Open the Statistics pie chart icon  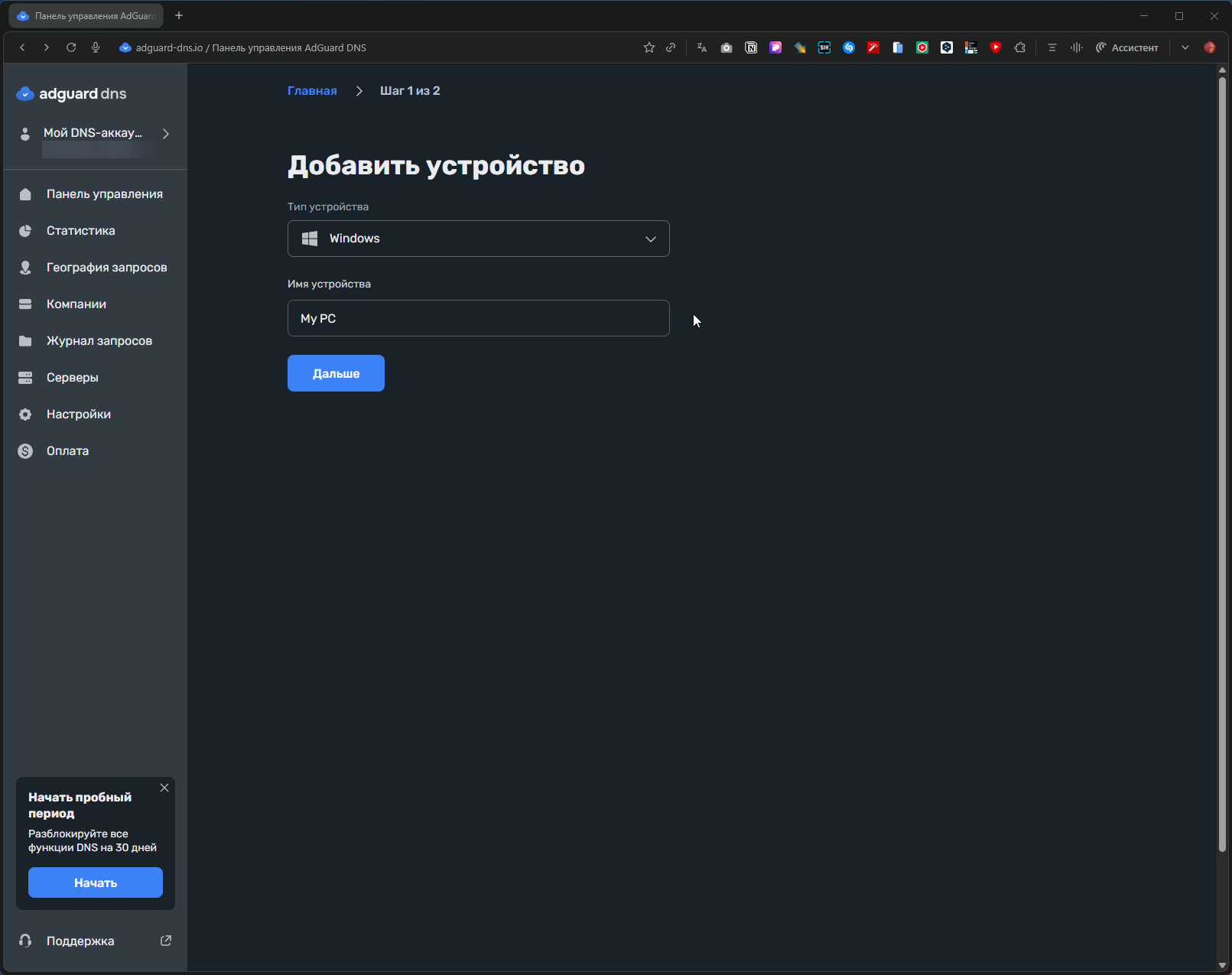(25, 231)
